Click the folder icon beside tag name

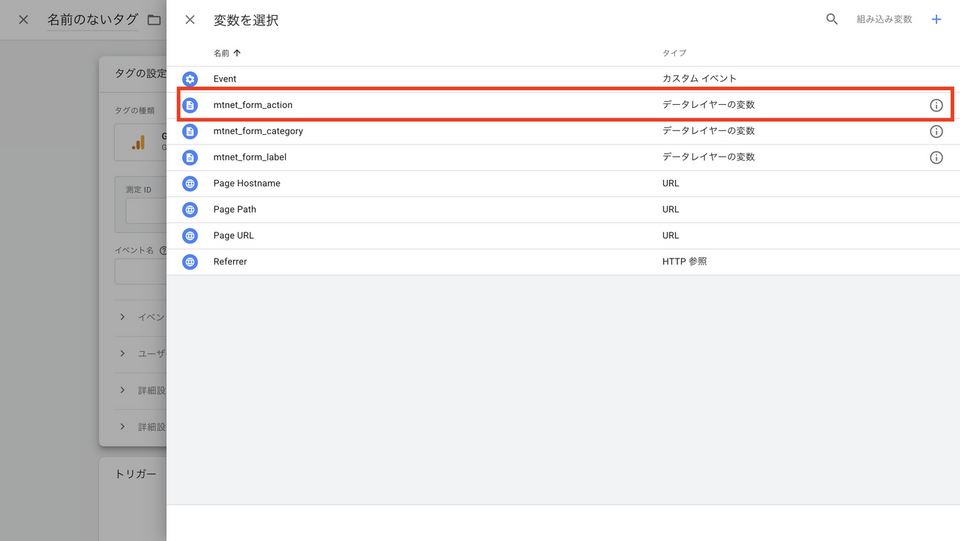click(153, 20)
